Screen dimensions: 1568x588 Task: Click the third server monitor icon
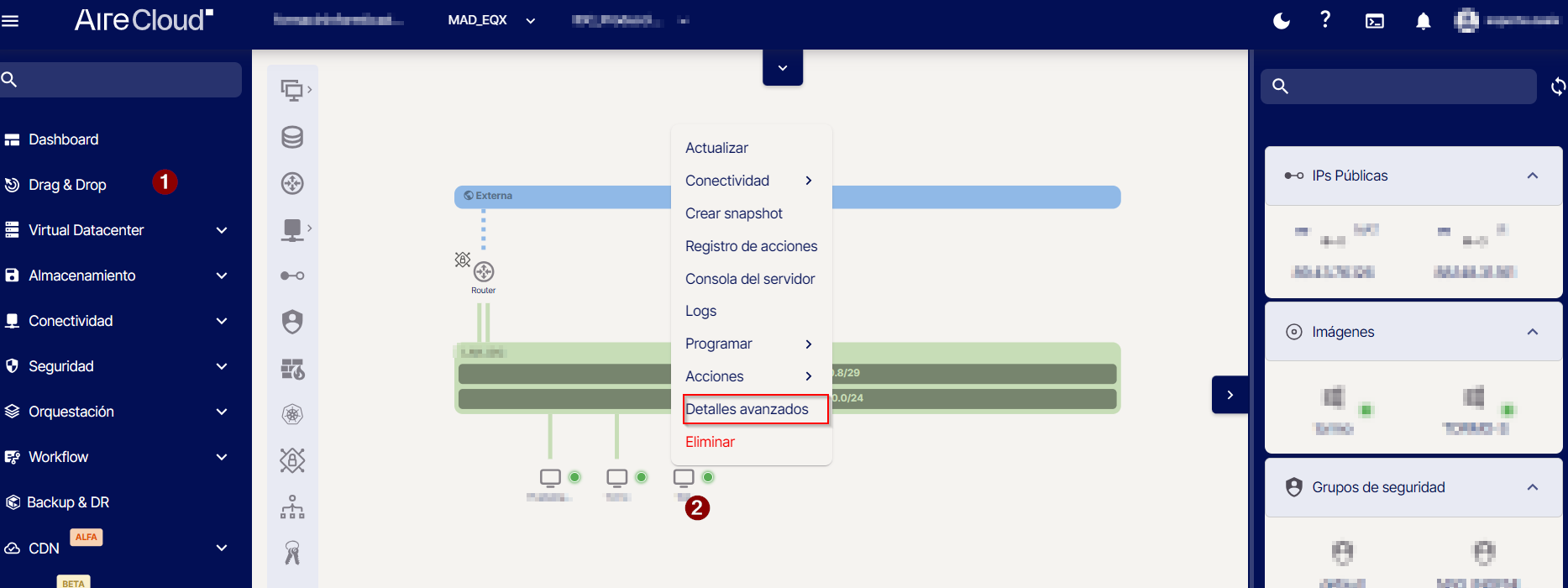pos(684,478)
